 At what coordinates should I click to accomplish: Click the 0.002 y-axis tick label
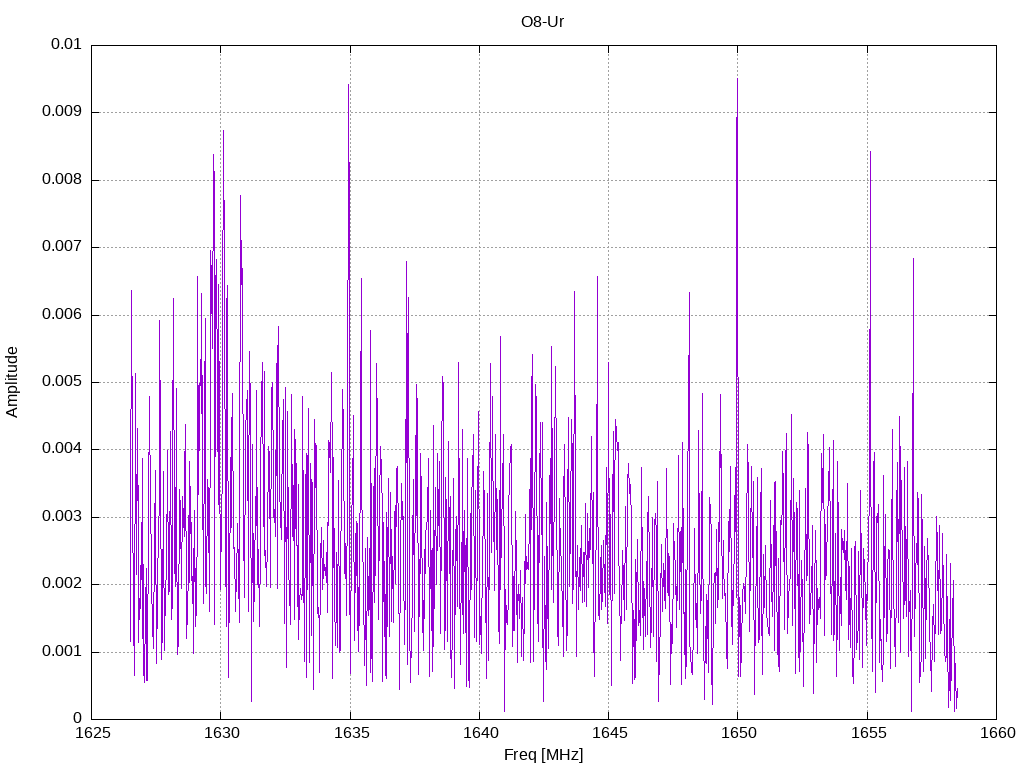pos(62,584)
